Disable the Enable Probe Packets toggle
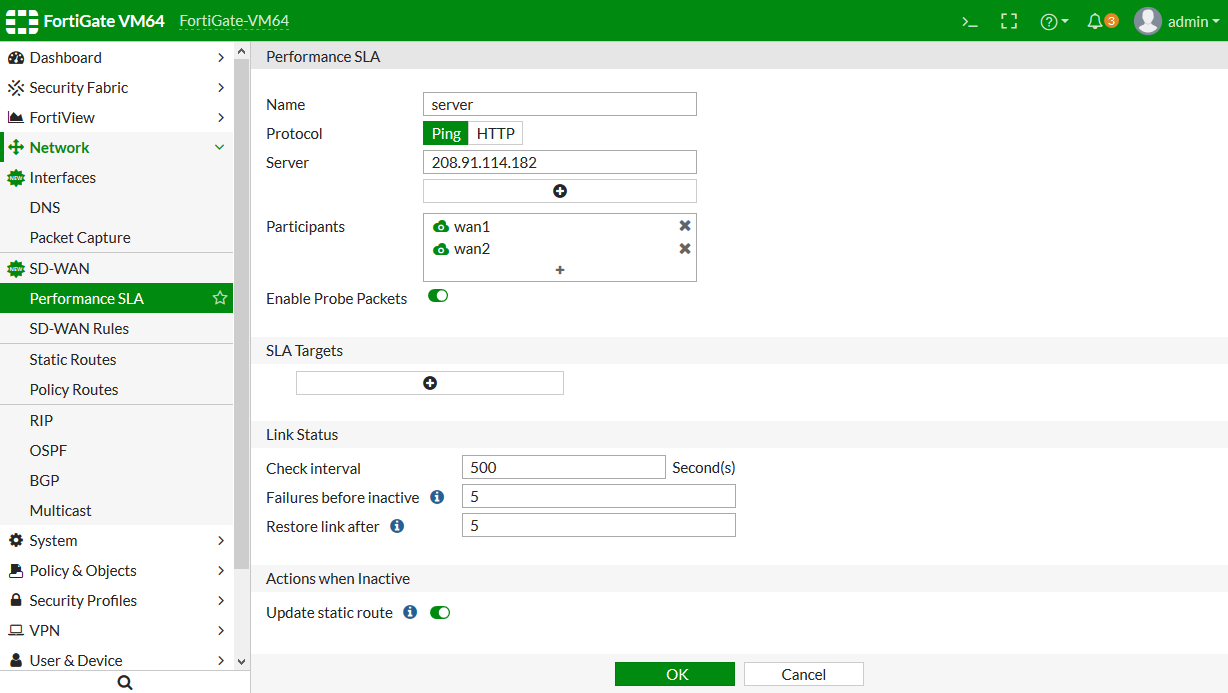The height and width of the screenshot is (693, 1228). tap(438, 296)
